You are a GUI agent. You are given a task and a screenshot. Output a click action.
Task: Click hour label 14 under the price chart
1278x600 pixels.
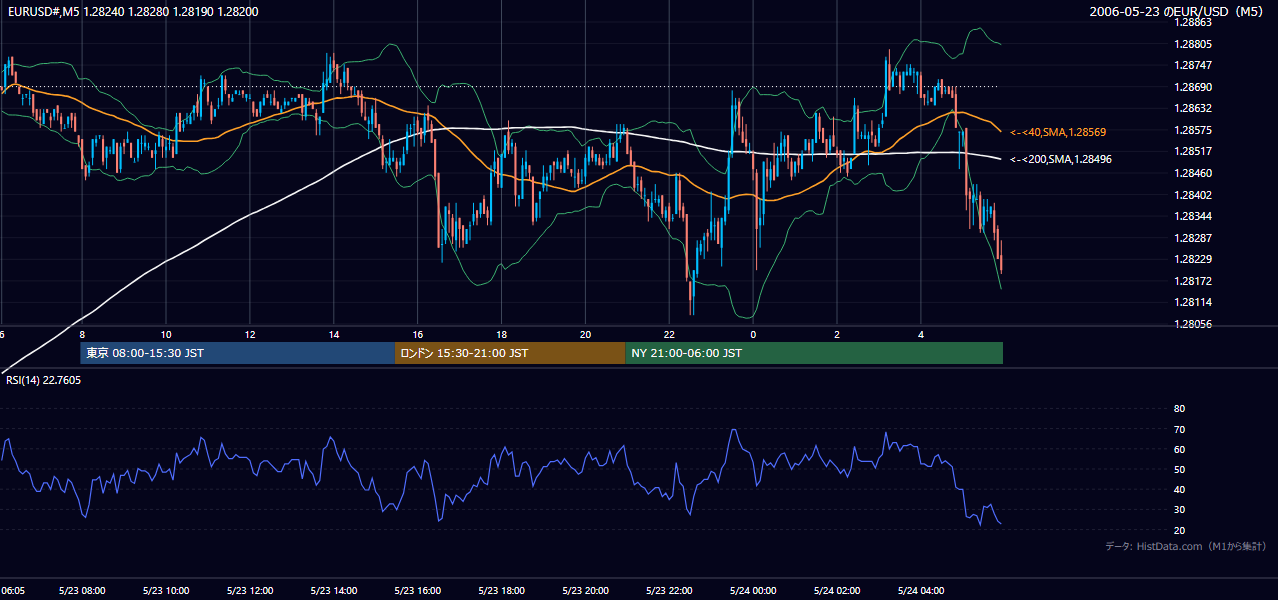[x=334, y=335]
